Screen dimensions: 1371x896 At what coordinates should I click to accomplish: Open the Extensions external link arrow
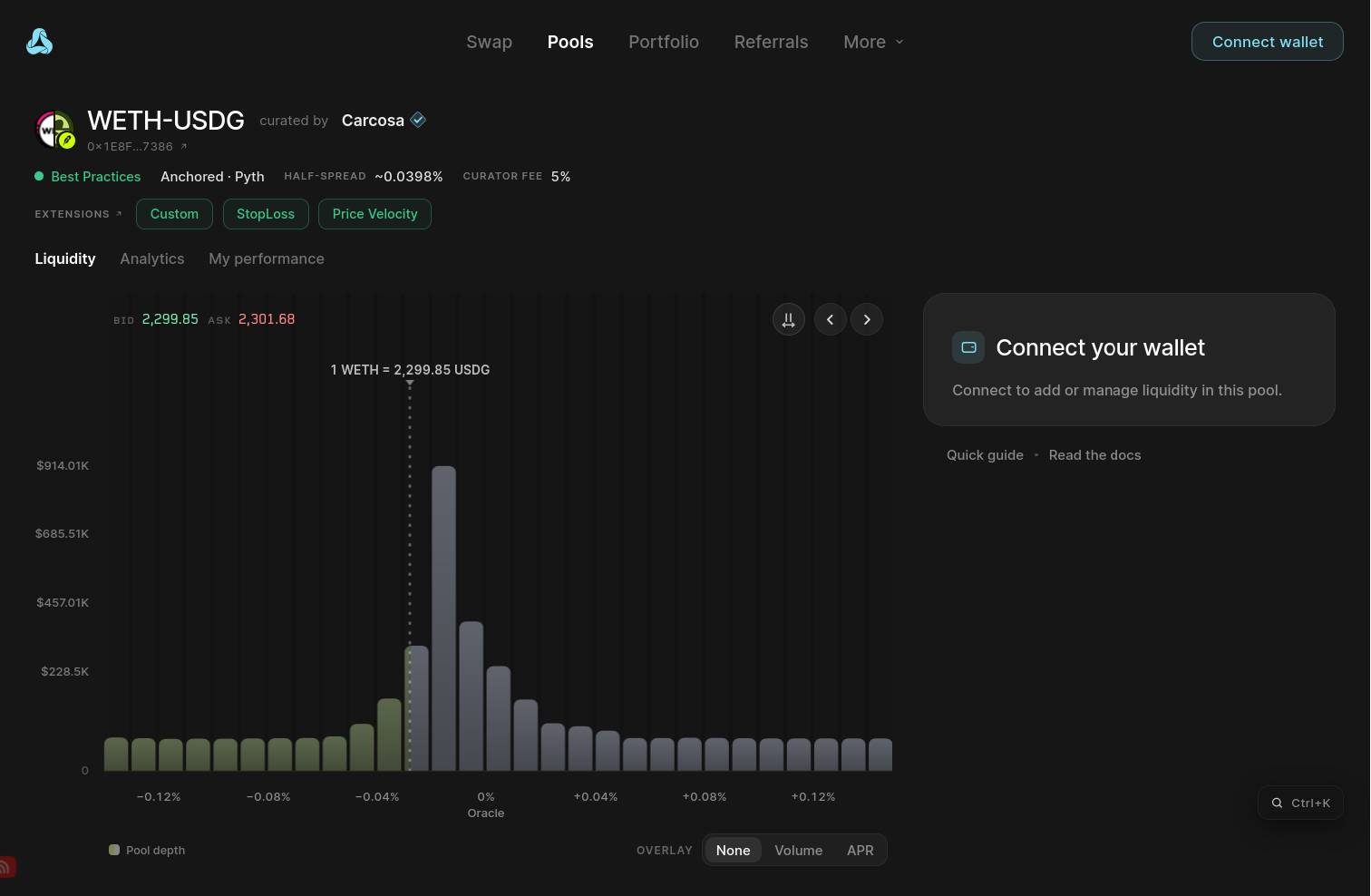(x=119, y=214)
